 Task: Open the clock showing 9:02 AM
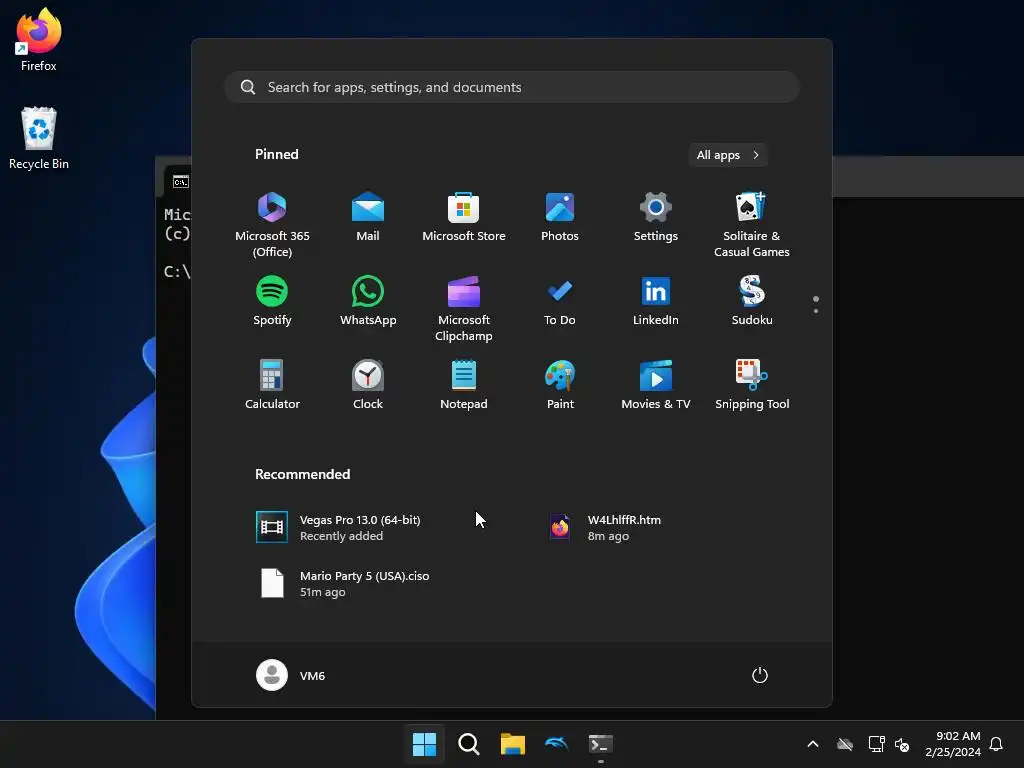[x=953, y=744]
